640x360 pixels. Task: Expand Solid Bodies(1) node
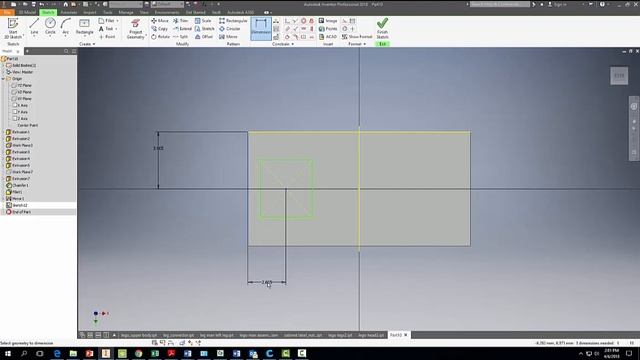click(x=3, y=65)
